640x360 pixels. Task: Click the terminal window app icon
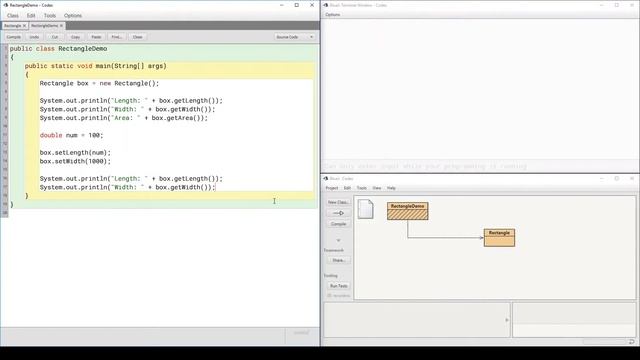pos(326,5)
